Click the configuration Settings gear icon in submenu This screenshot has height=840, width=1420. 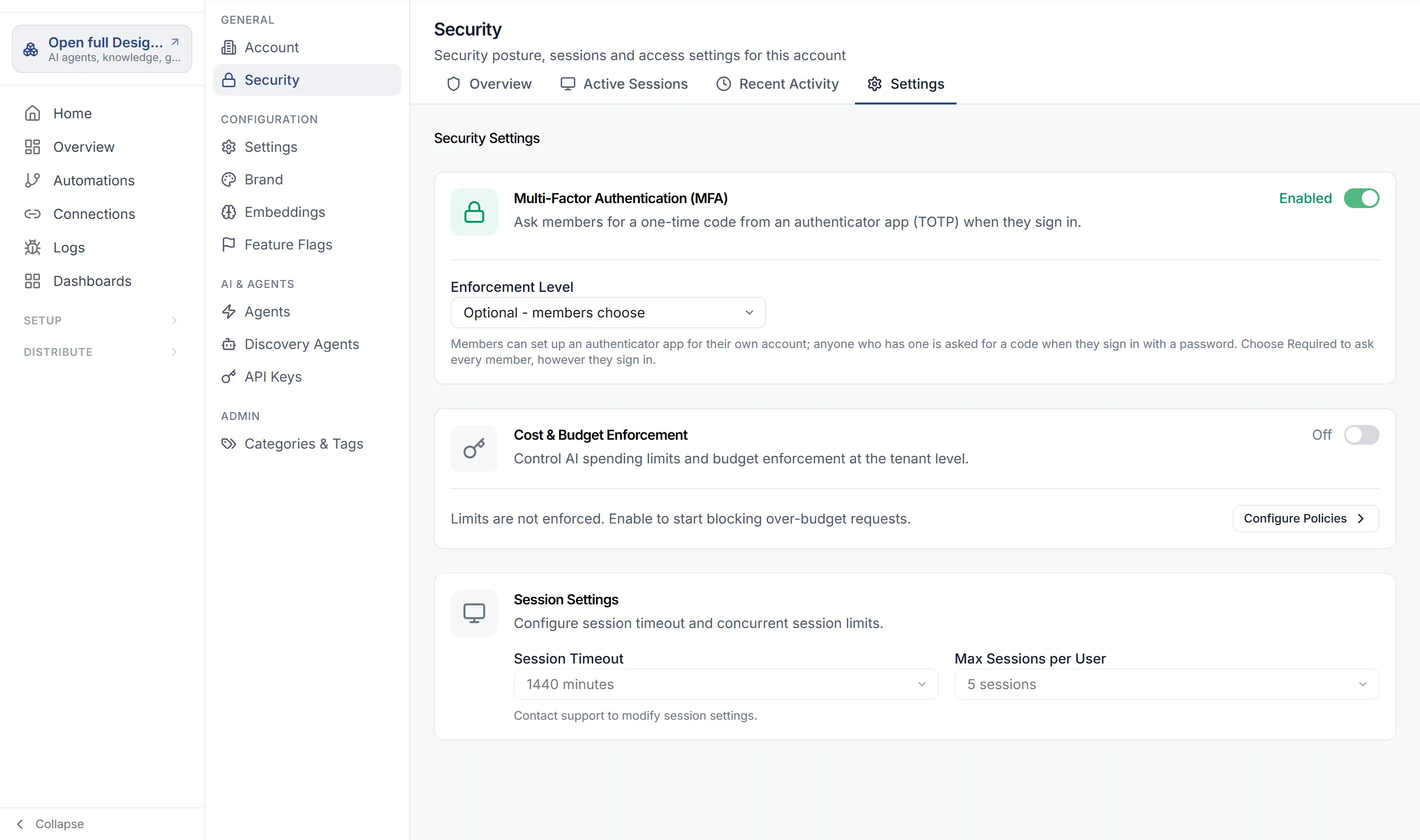[x=229, y=147]
